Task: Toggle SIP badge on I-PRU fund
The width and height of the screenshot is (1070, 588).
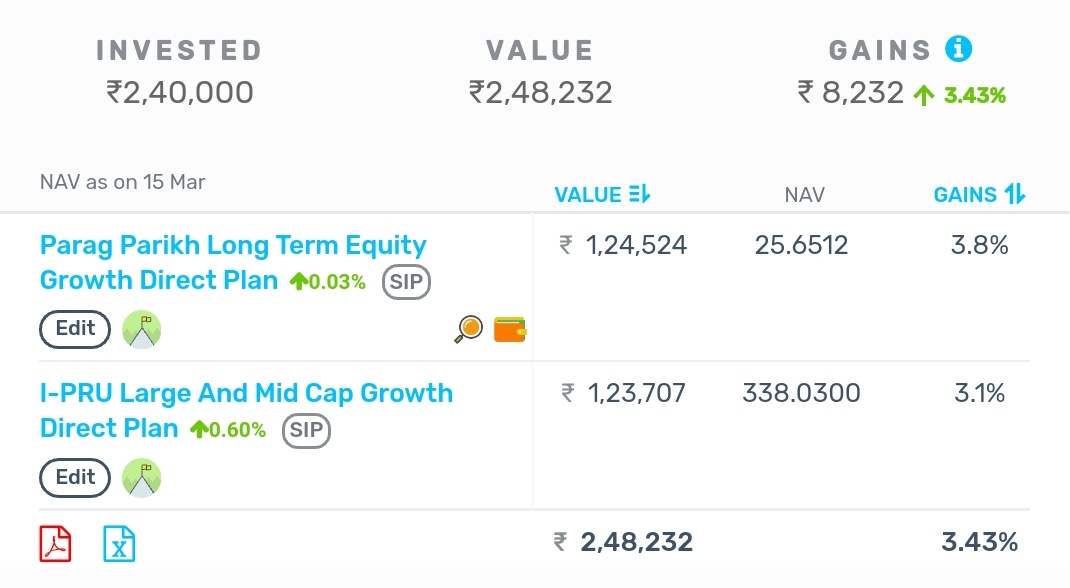Action: [x=306, y=430]
